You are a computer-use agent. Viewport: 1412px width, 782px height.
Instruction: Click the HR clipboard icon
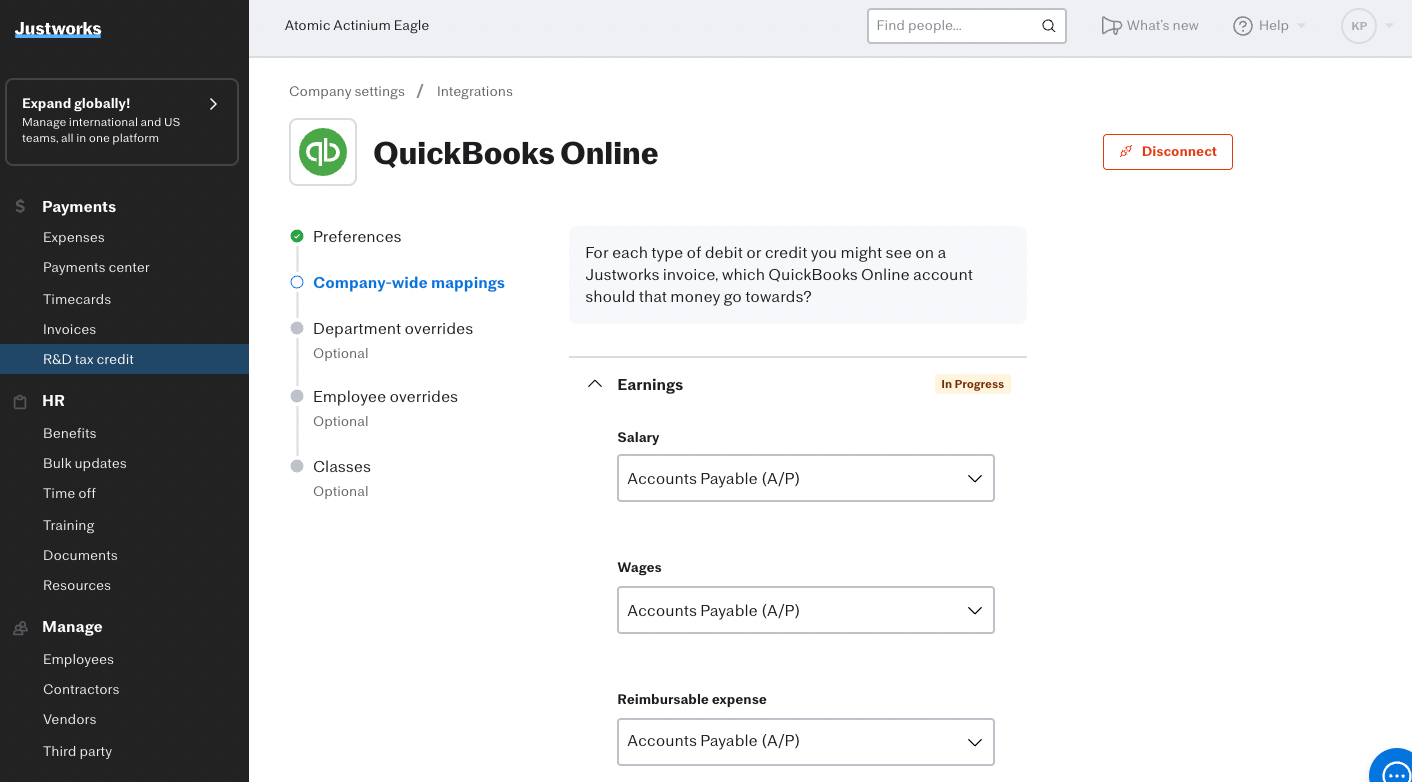click(x=20, y=401)
